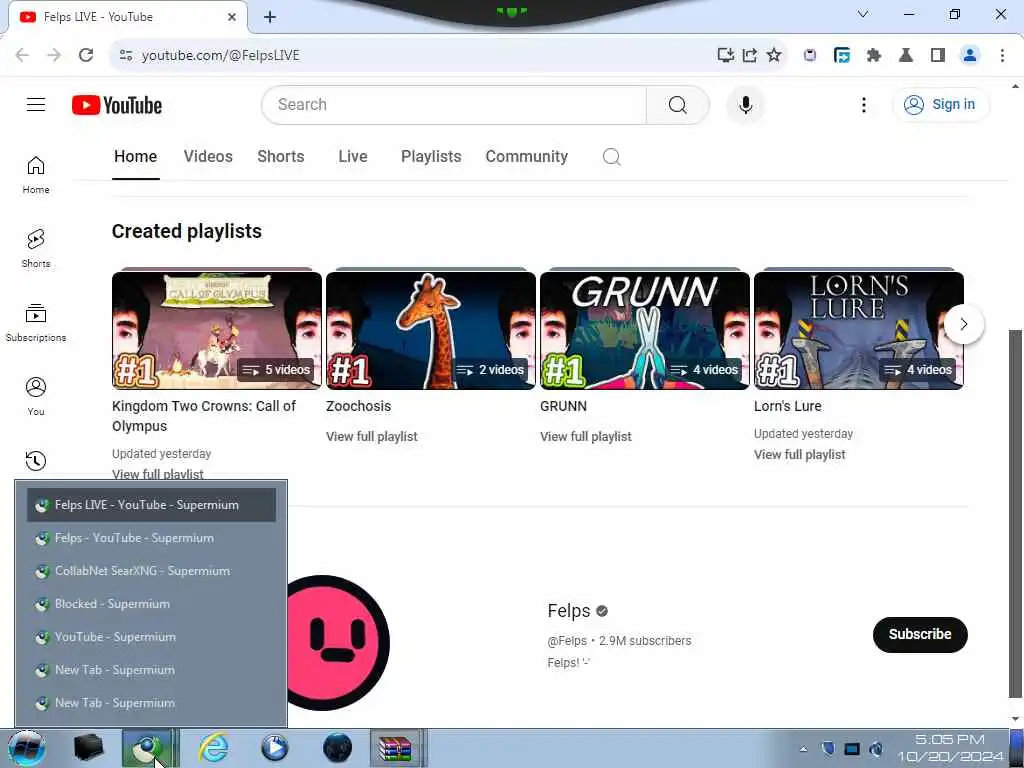1024x768 pixels.
Task: View full playlist for Zoochosis
Action: (372, 436)
